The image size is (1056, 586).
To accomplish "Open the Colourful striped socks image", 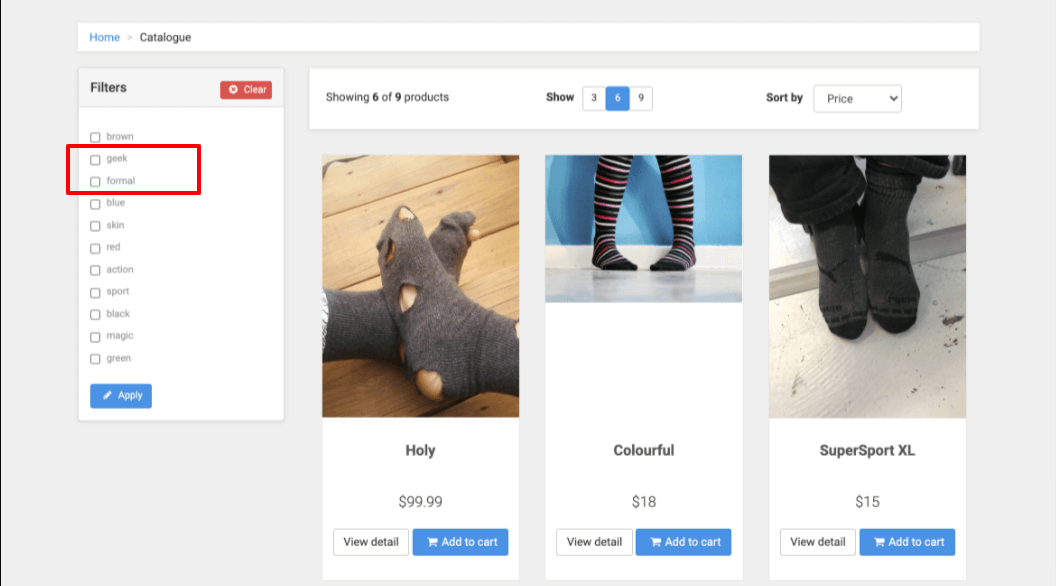I will 643,228.
